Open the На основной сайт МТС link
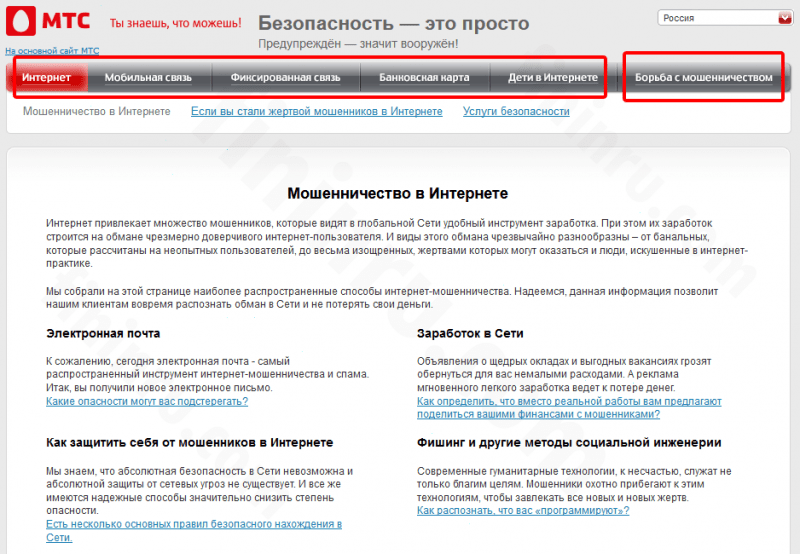Screen dimensions: 800x554 tap(52, 51)
